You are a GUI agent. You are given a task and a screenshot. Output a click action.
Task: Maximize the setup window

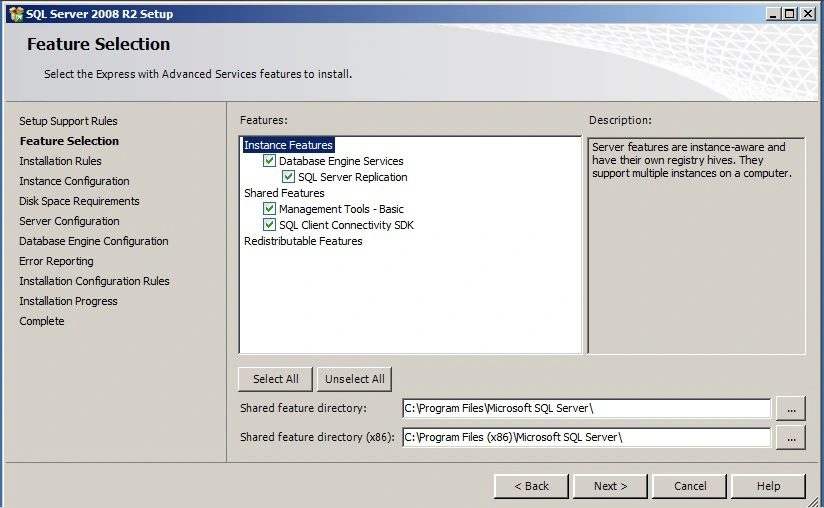pyautogui.click(x=790, y=13)
